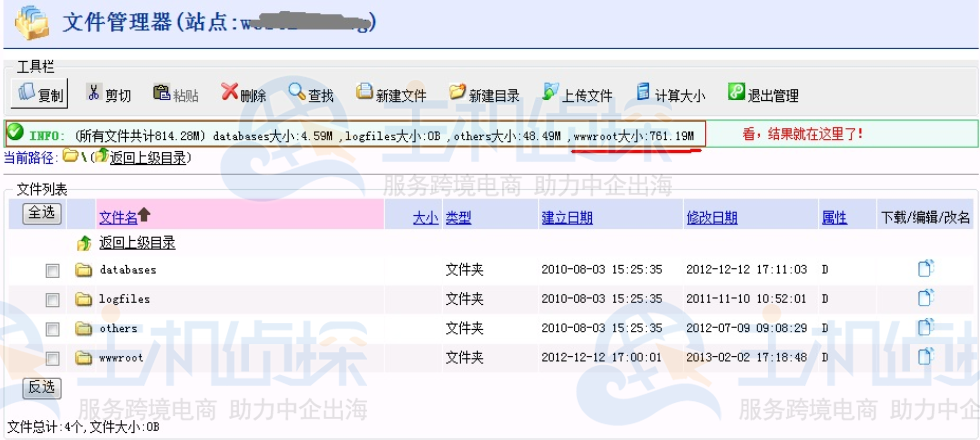This screenshot has height=440, width=980.
Task: Click the rename icon for wwwroot row
Action: [x=926, y=356]
